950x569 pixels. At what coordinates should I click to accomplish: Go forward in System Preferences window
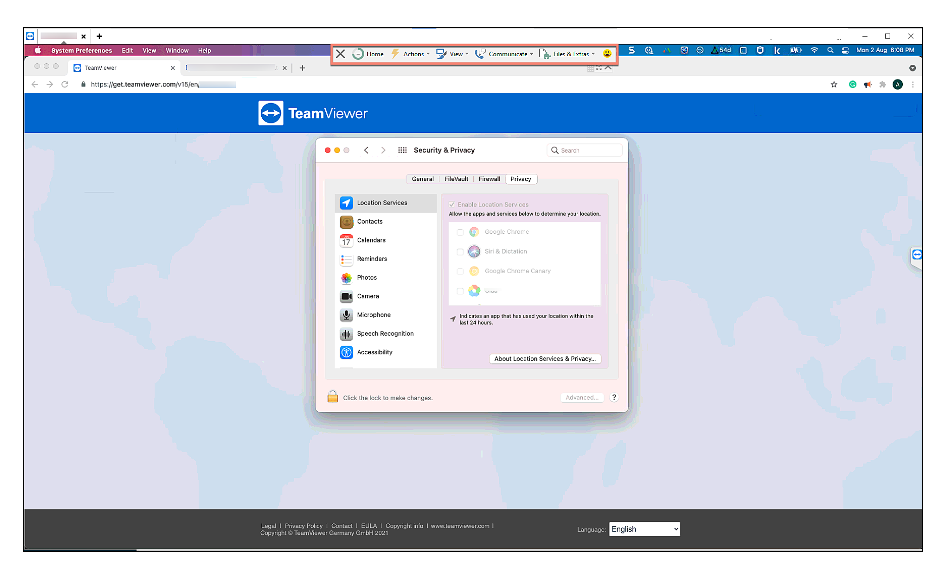pos(383,150)
